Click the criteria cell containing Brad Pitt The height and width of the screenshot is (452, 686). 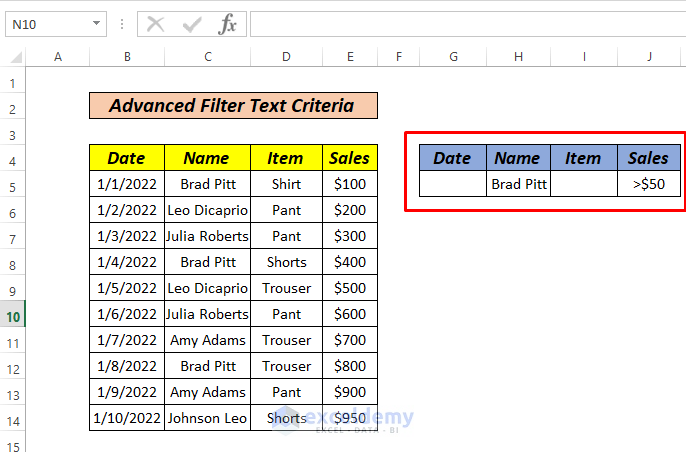518,184
